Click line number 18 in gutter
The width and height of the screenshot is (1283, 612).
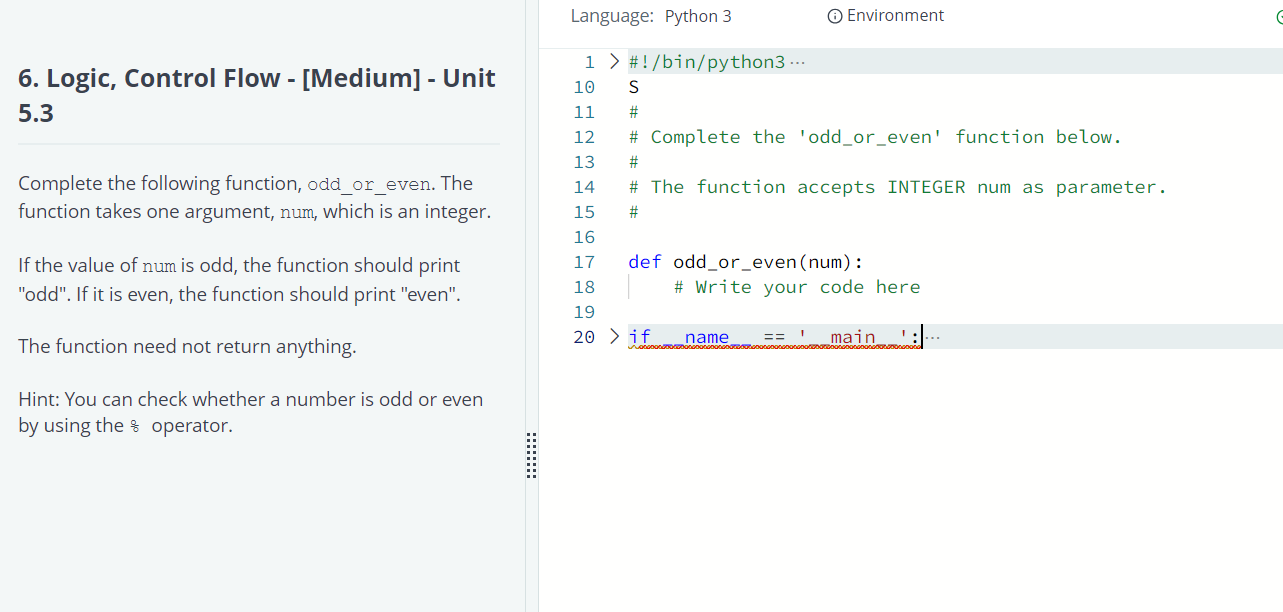tap(584, 288)
